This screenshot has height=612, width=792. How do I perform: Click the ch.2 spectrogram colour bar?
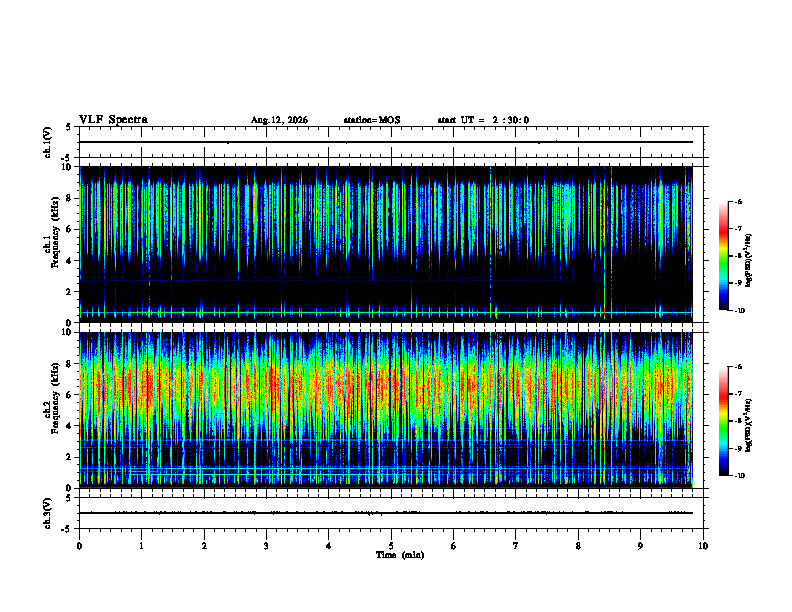pos(723,421)
